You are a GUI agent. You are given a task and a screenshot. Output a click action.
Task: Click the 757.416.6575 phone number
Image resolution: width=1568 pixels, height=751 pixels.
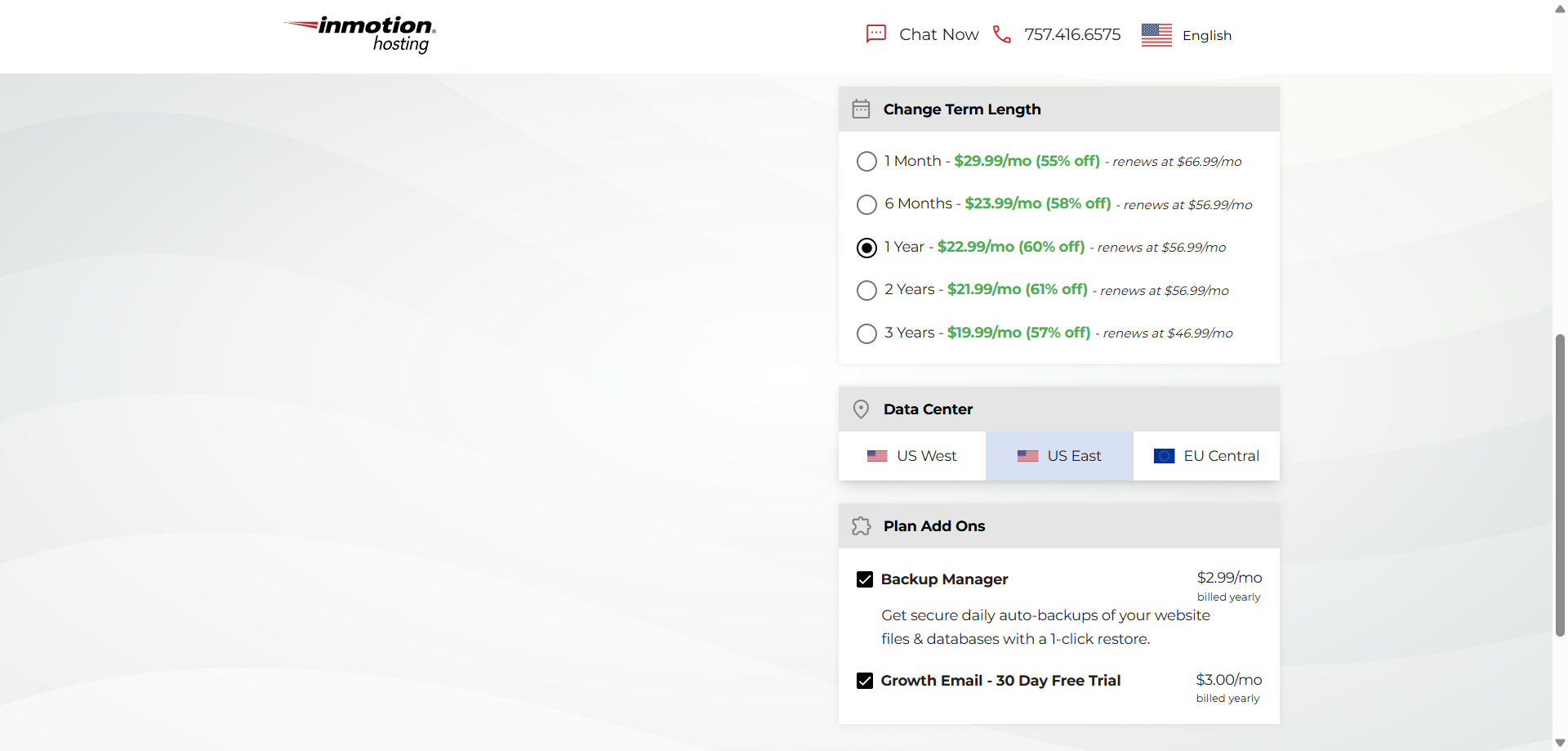click(1072, 34)
